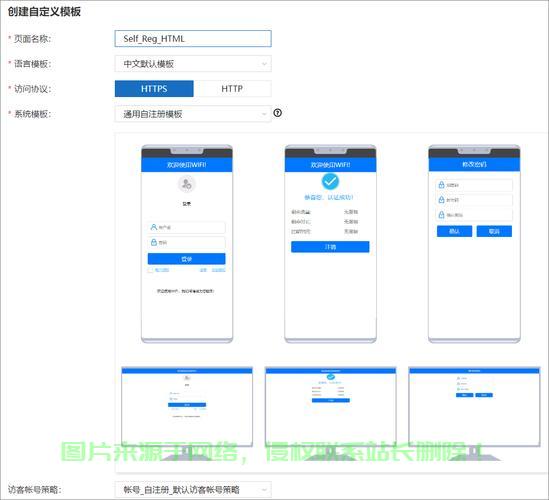Click the 访问协议 label

click(x=32, y=89)
